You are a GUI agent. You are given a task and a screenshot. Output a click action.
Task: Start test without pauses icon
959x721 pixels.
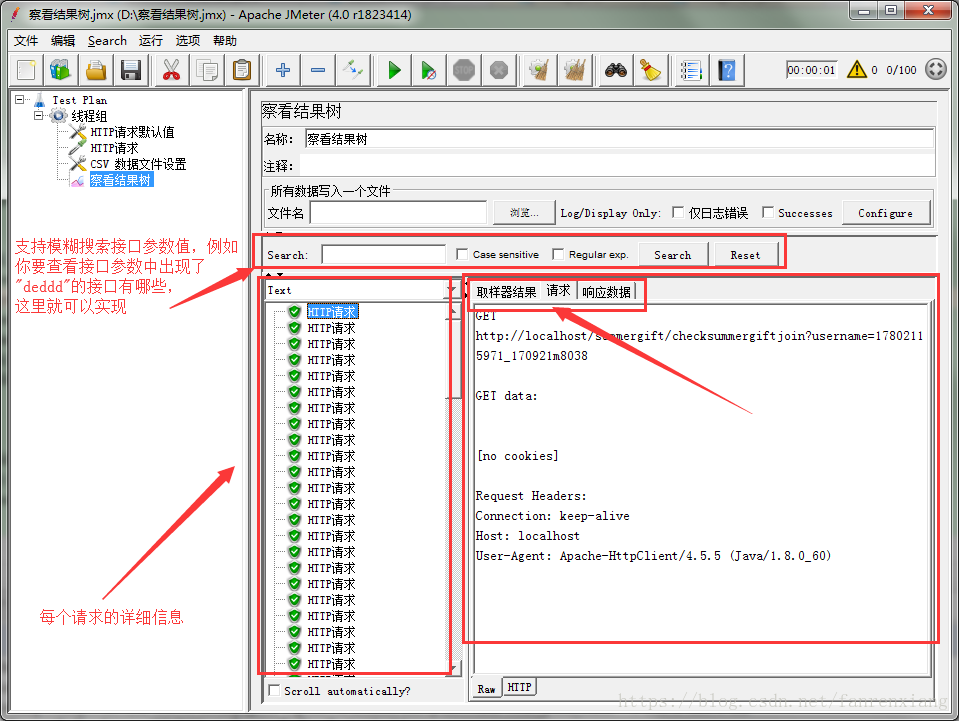(x=429, y=70)
